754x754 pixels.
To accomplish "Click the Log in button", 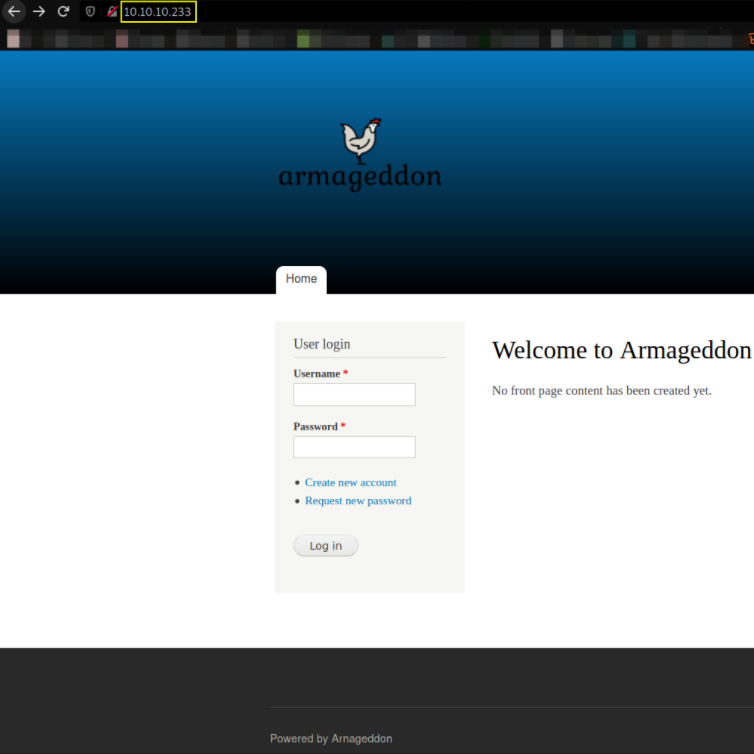I will tap(326, 546).
